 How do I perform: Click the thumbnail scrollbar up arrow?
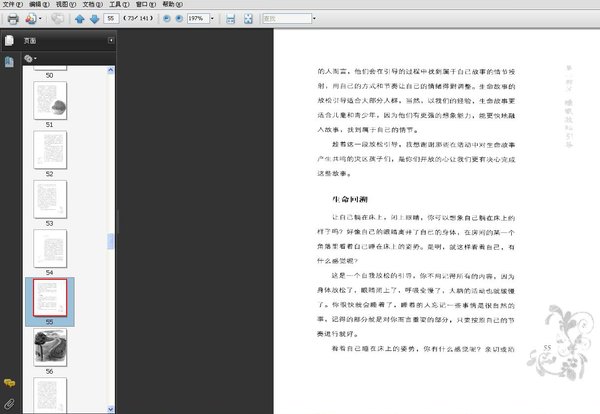[111, 70]
